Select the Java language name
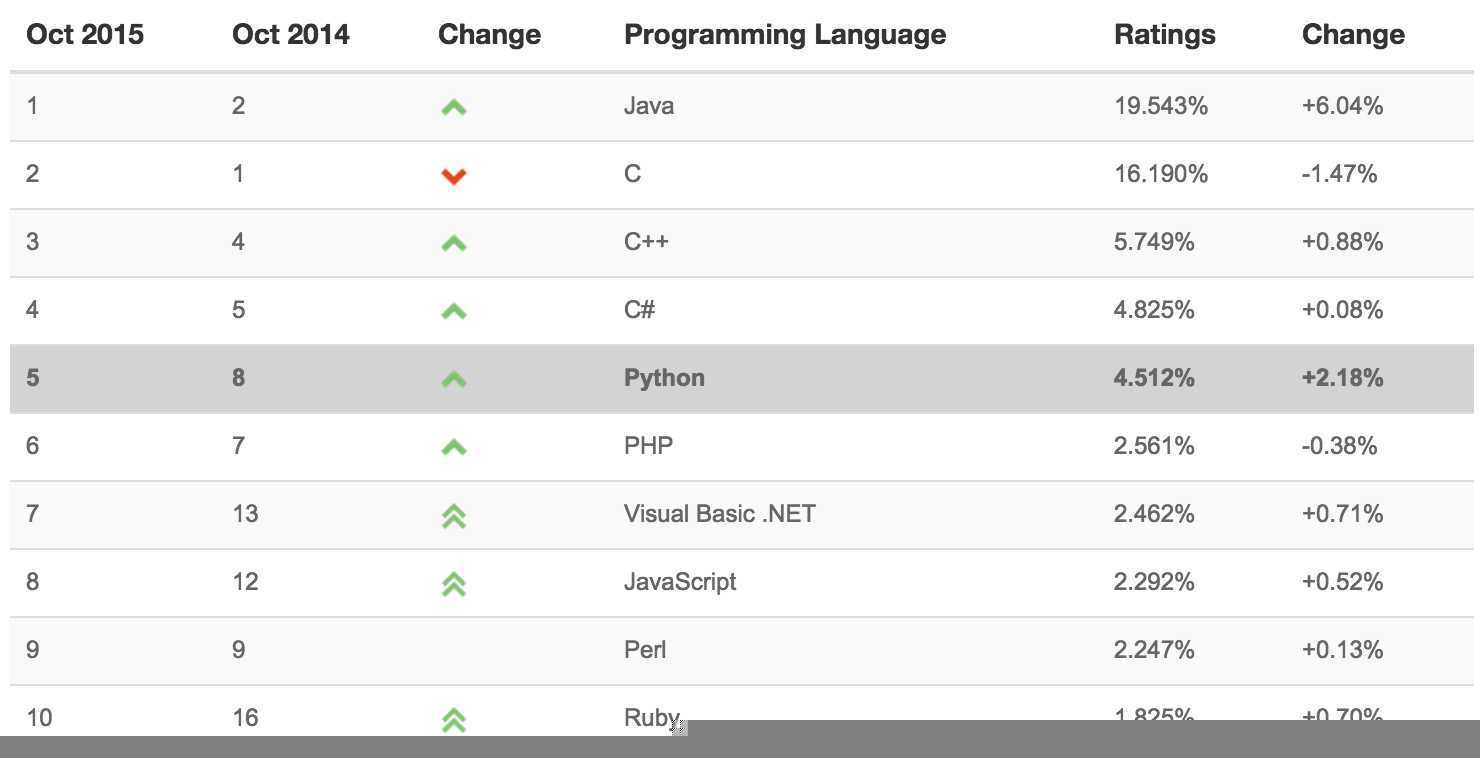This screenshot has height=758, width=1480. [649, 106]
